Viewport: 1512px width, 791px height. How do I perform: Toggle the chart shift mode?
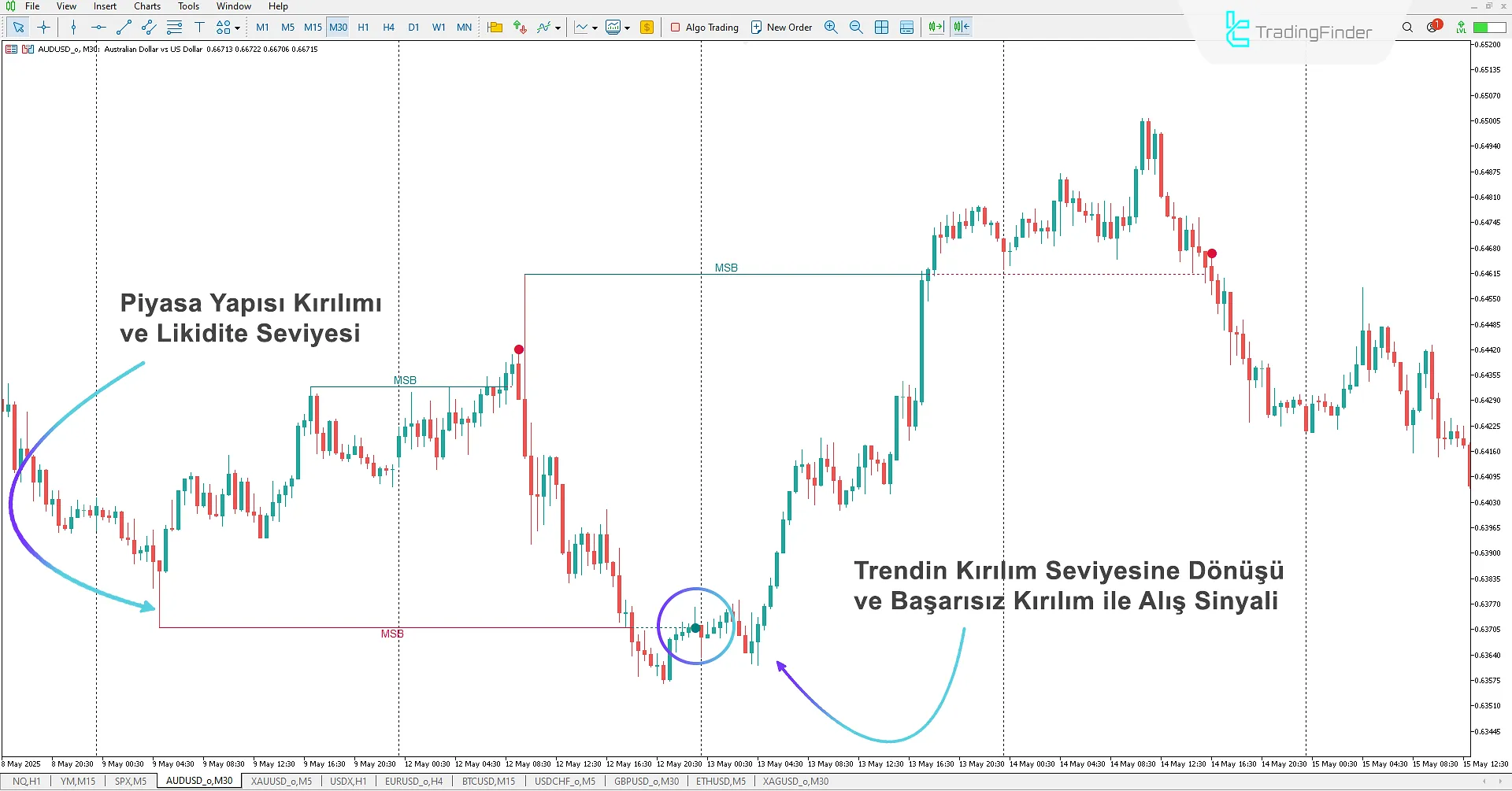click(x=961, y=27)
